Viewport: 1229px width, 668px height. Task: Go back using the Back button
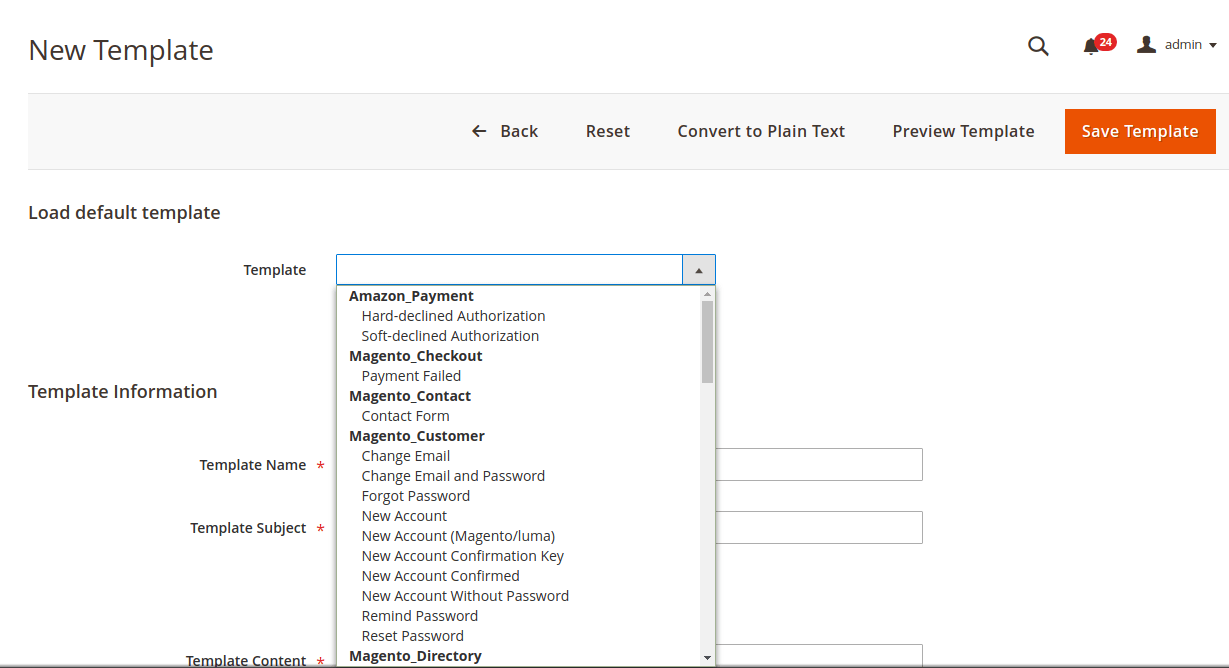(505, 131)
